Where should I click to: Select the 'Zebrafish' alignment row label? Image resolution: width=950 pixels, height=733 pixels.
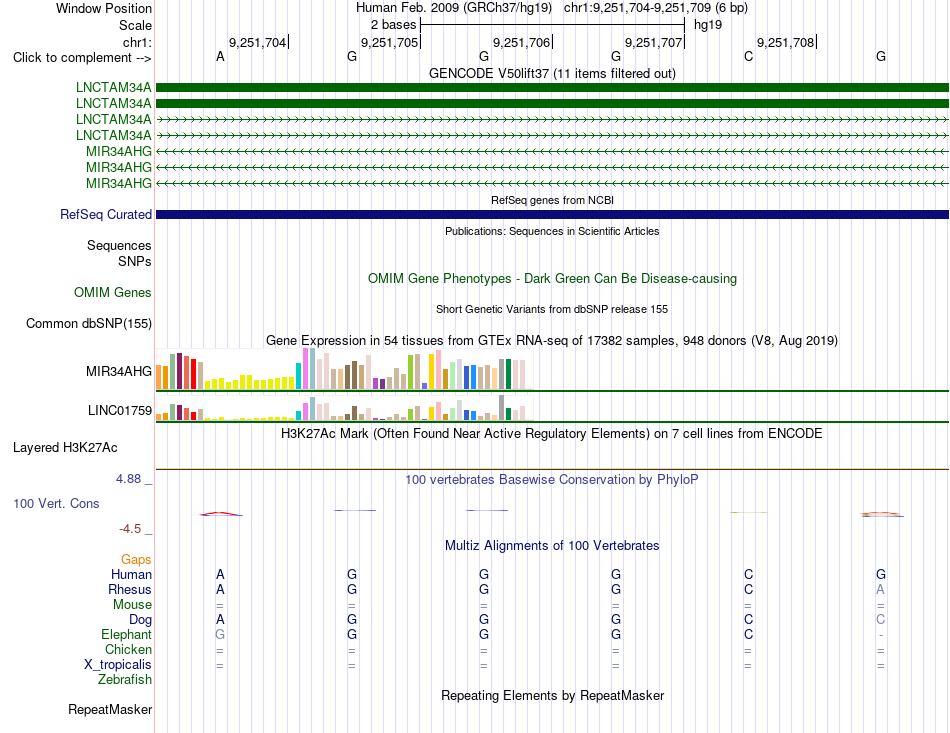point(125,679)
